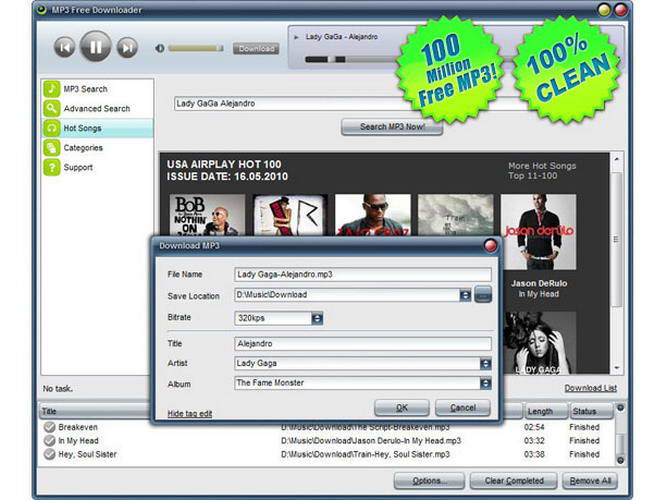Pause the current song
Image resolution: width=666 pixels, height=500 pixels.
(x=96, y=46)
